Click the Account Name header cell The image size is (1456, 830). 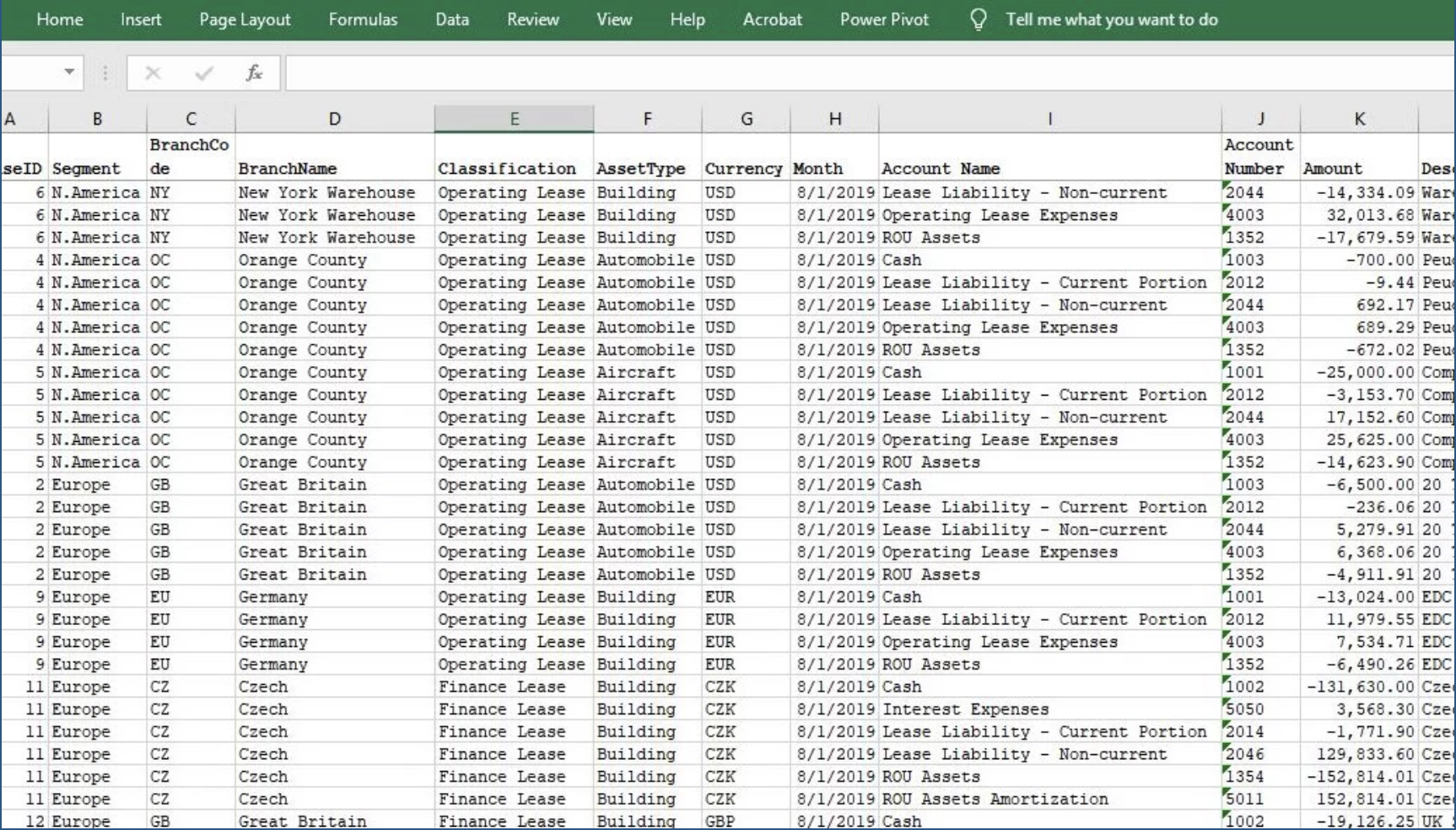coord(1049,157)
